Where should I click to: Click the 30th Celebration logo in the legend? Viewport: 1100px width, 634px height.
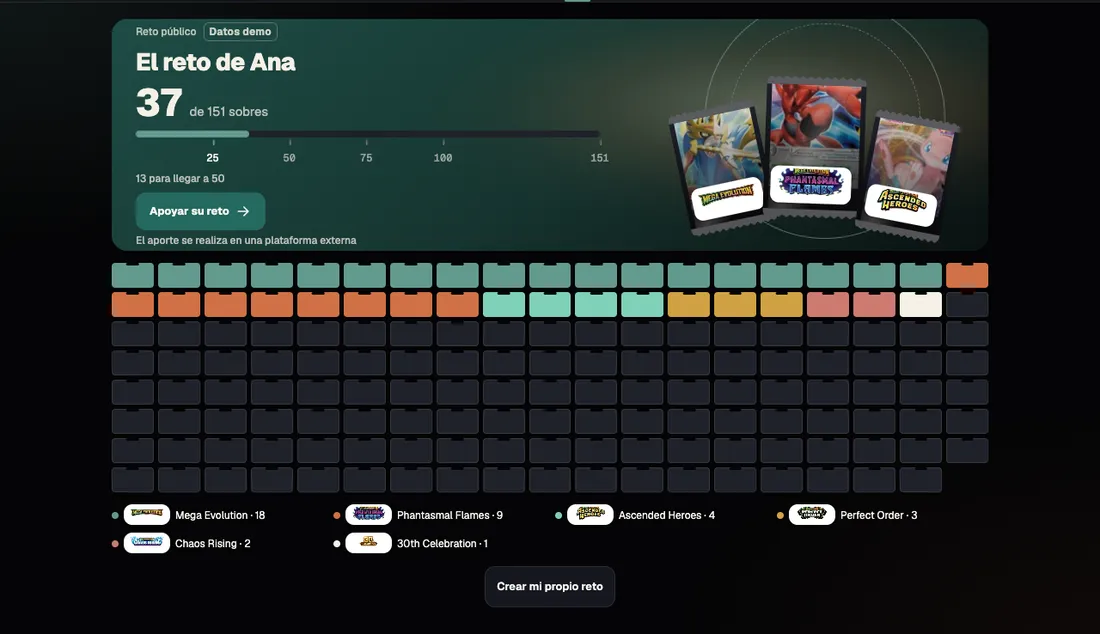(x=368, y=543)
